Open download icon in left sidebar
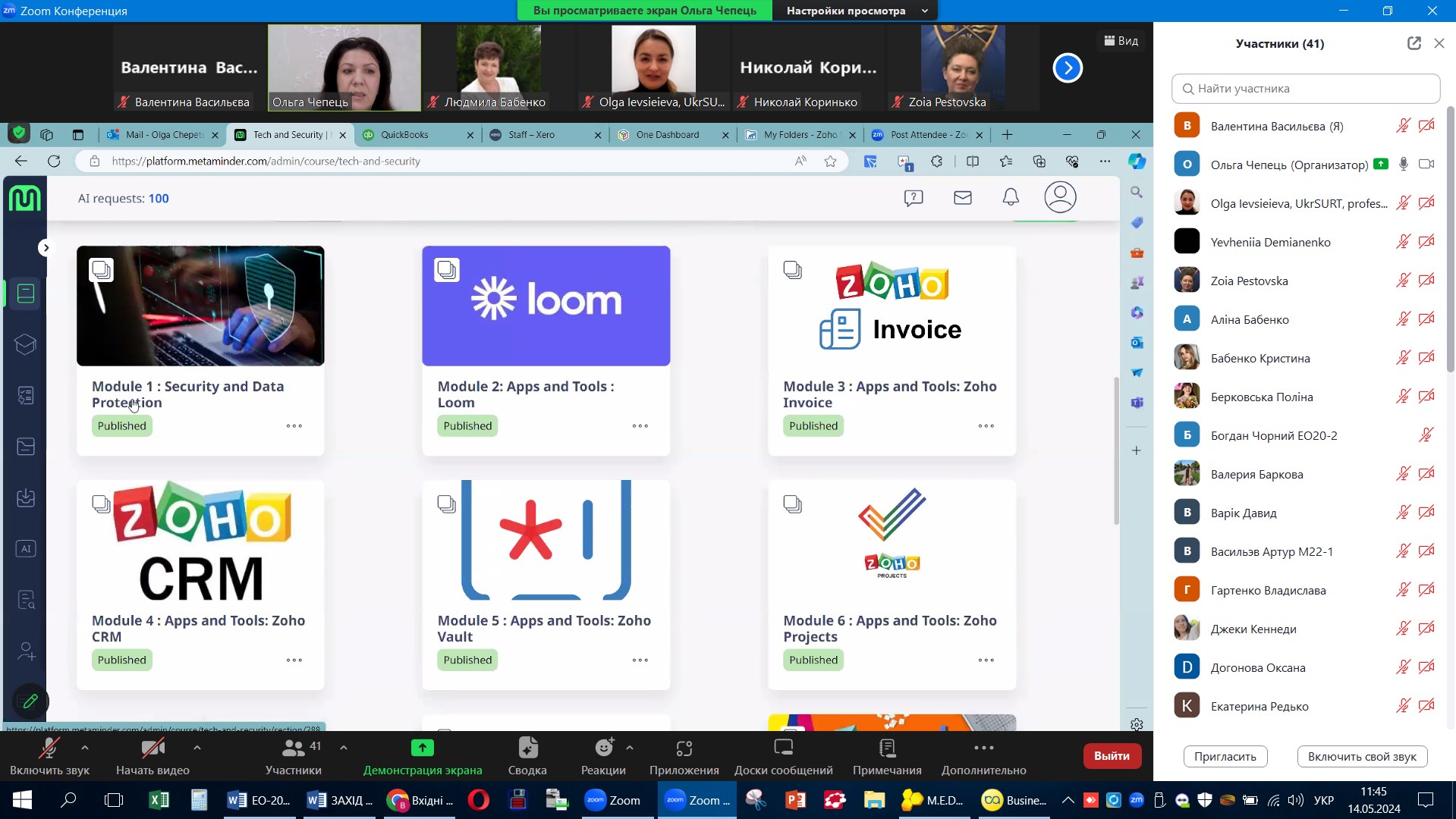The height and width of the screenshot is (819, 1456). (x=26, y=498)
